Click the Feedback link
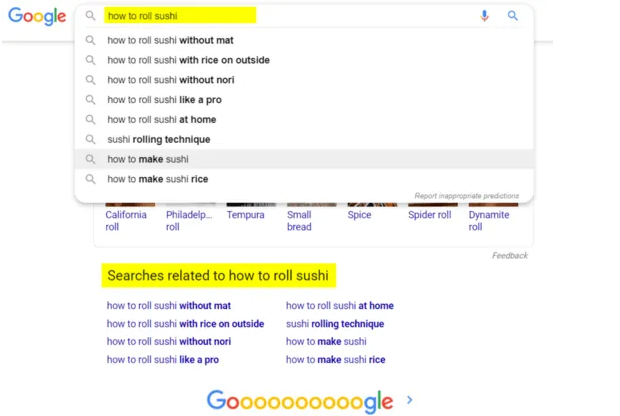Screen dimensions: 620x416 [x=510, y=256]
